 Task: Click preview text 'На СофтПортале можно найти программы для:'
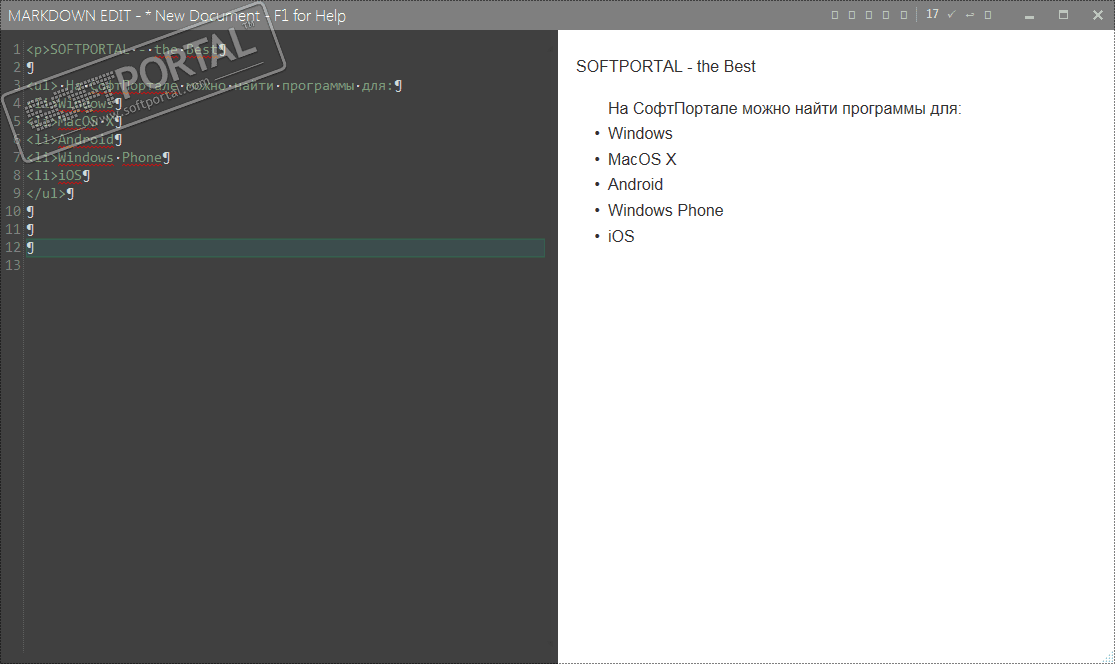[x=784, y=109]
